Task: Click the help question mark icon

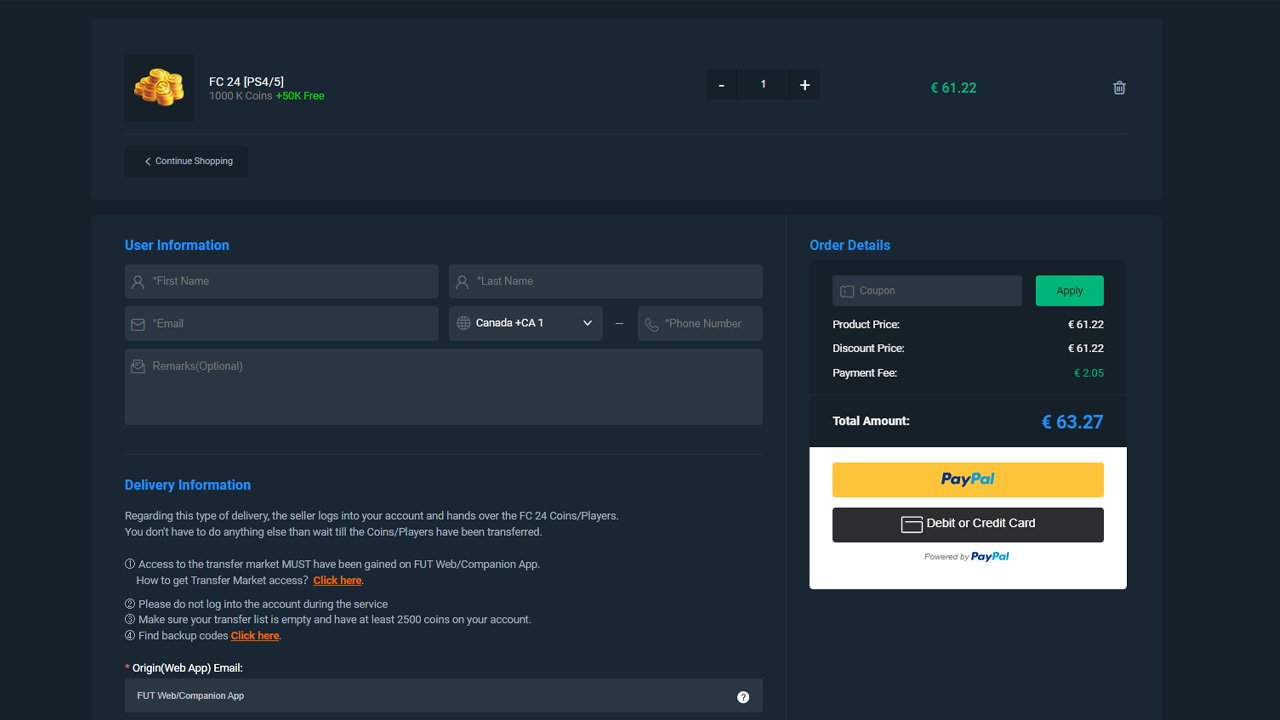Action: pos(743,697)
